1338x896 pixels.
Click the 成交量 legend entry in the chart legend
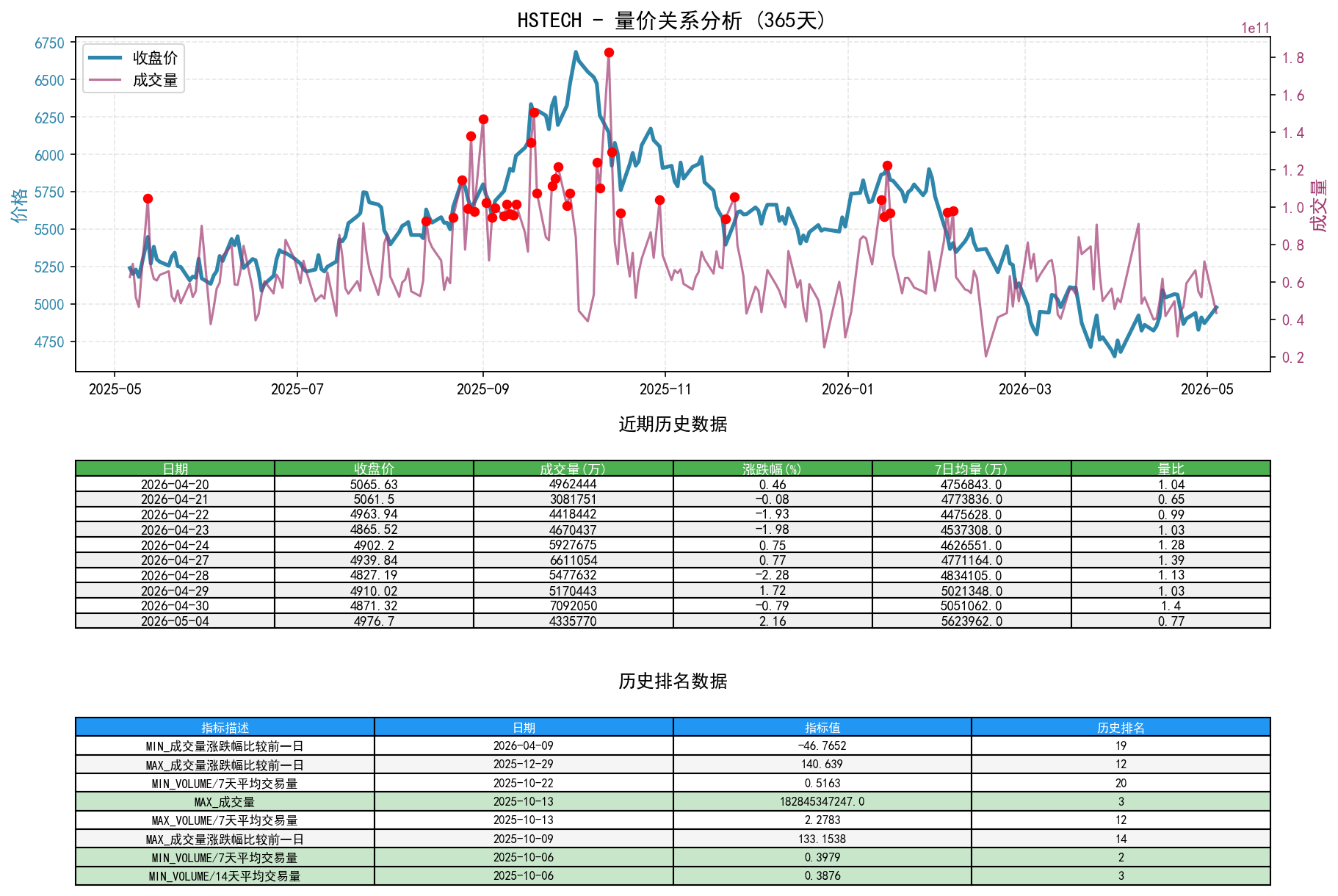click(x=133, y=80)
